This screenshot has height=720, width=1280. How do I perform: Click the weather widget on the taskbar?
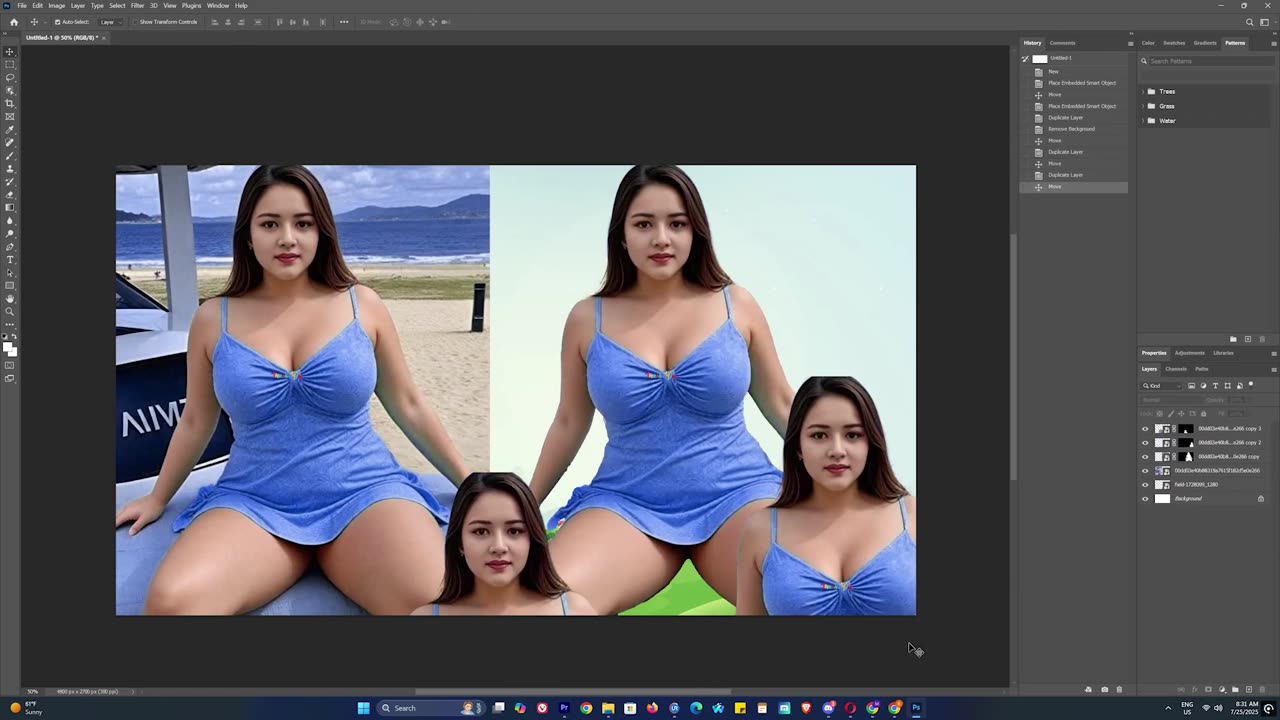pyautogui.click(x=25, y=708)
